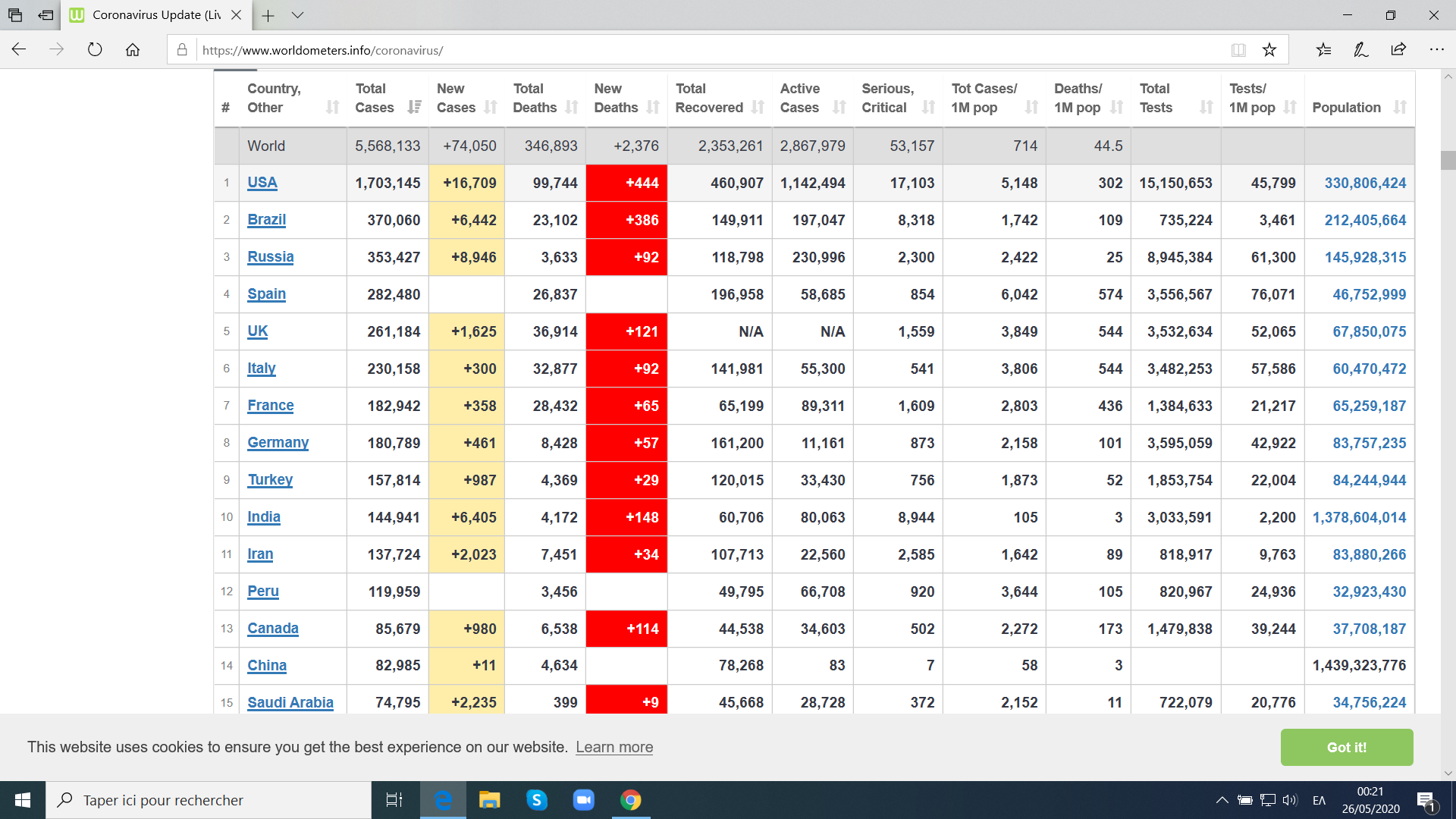Open the Saudi Arabia country link

pos(290,703)
